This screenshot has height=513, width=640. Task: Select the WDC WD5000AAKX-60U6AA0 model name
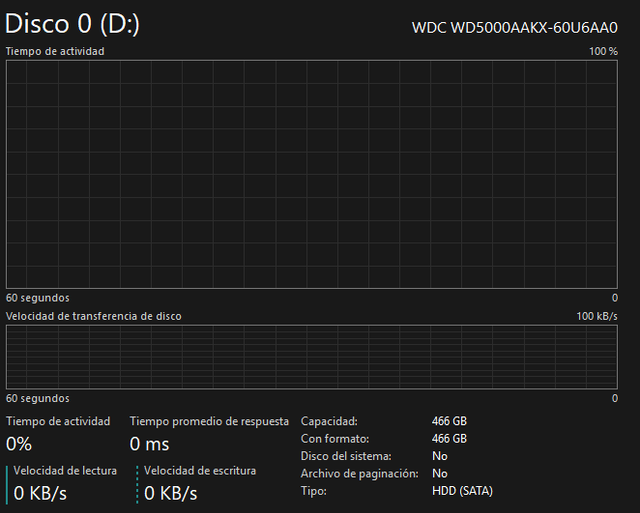tap(514, 28)
